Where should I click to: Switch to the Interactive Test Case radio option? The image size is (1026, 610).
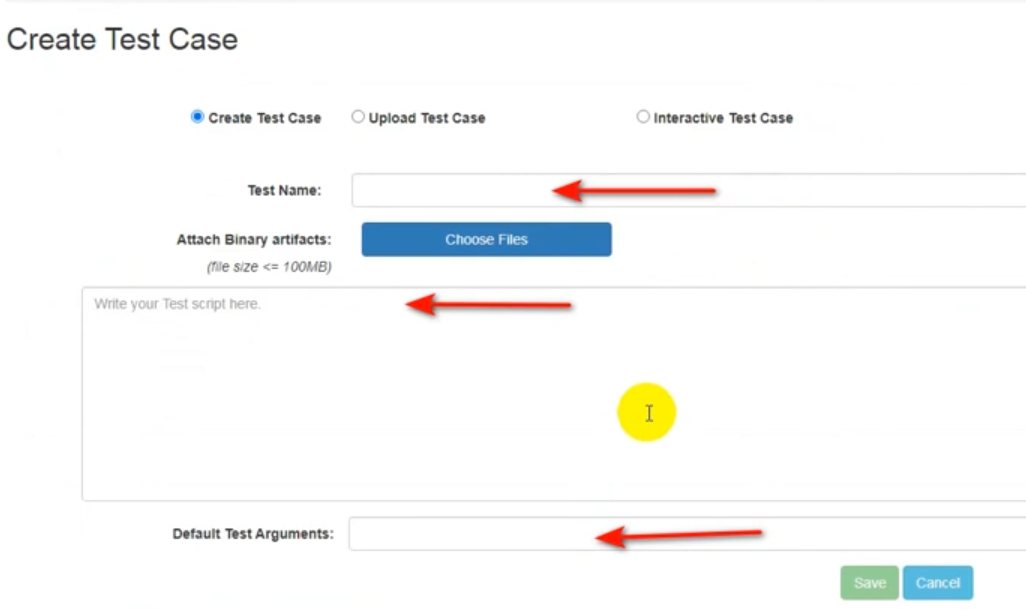[643, 117]
